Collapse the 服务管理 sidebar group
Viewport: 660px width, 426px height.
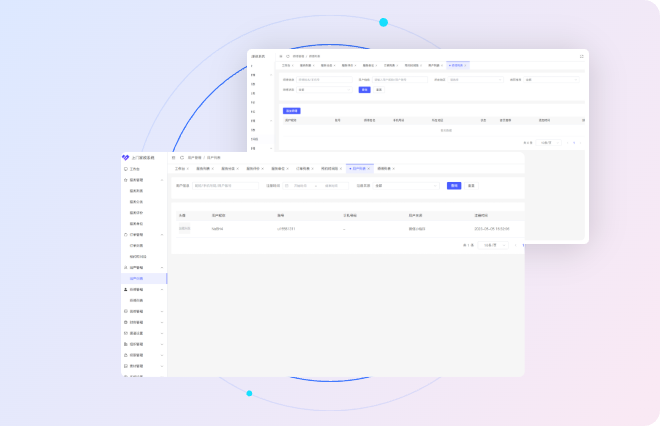(x=164, y=180)
